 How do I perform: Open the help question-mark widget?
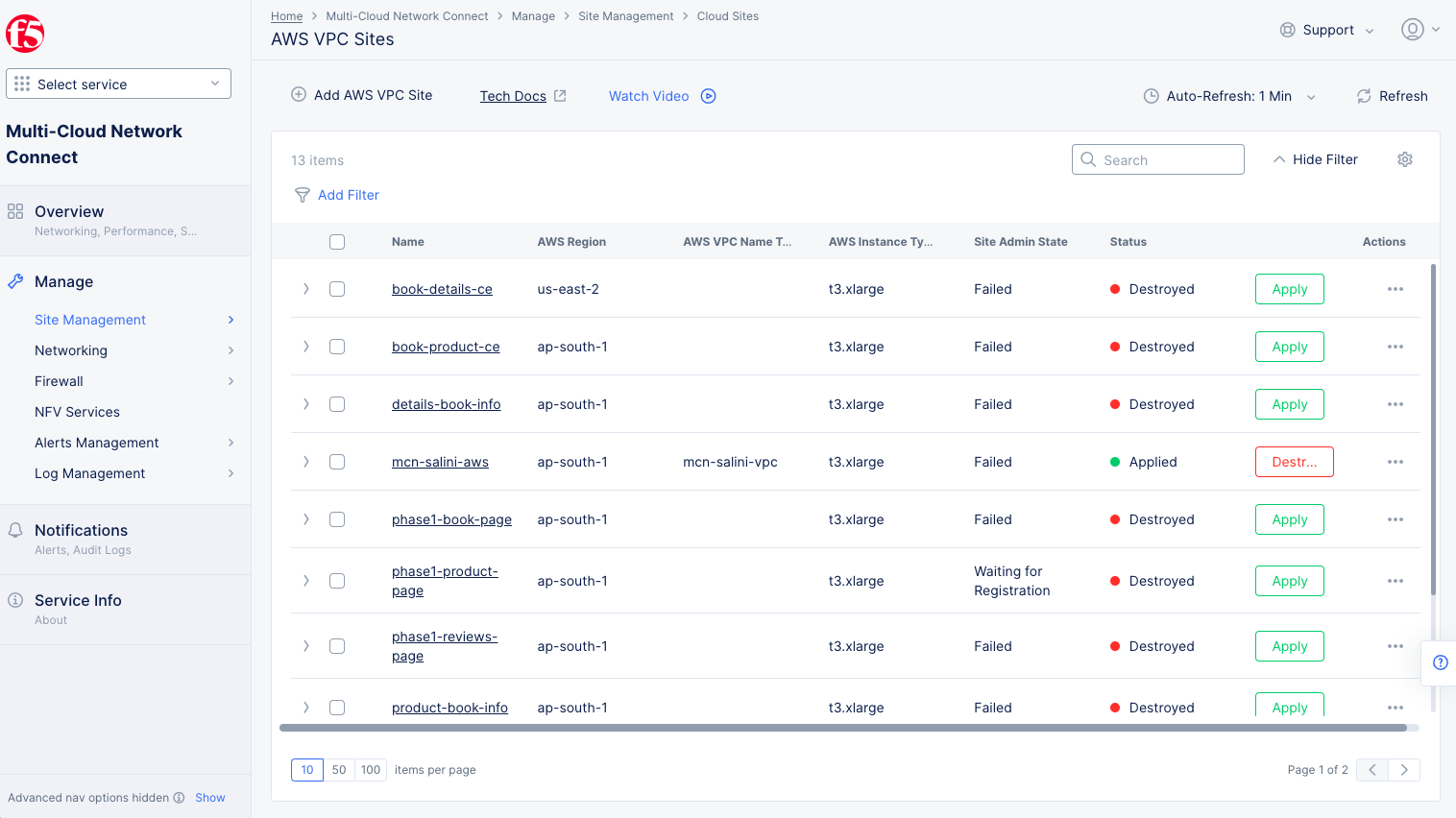1440,662
